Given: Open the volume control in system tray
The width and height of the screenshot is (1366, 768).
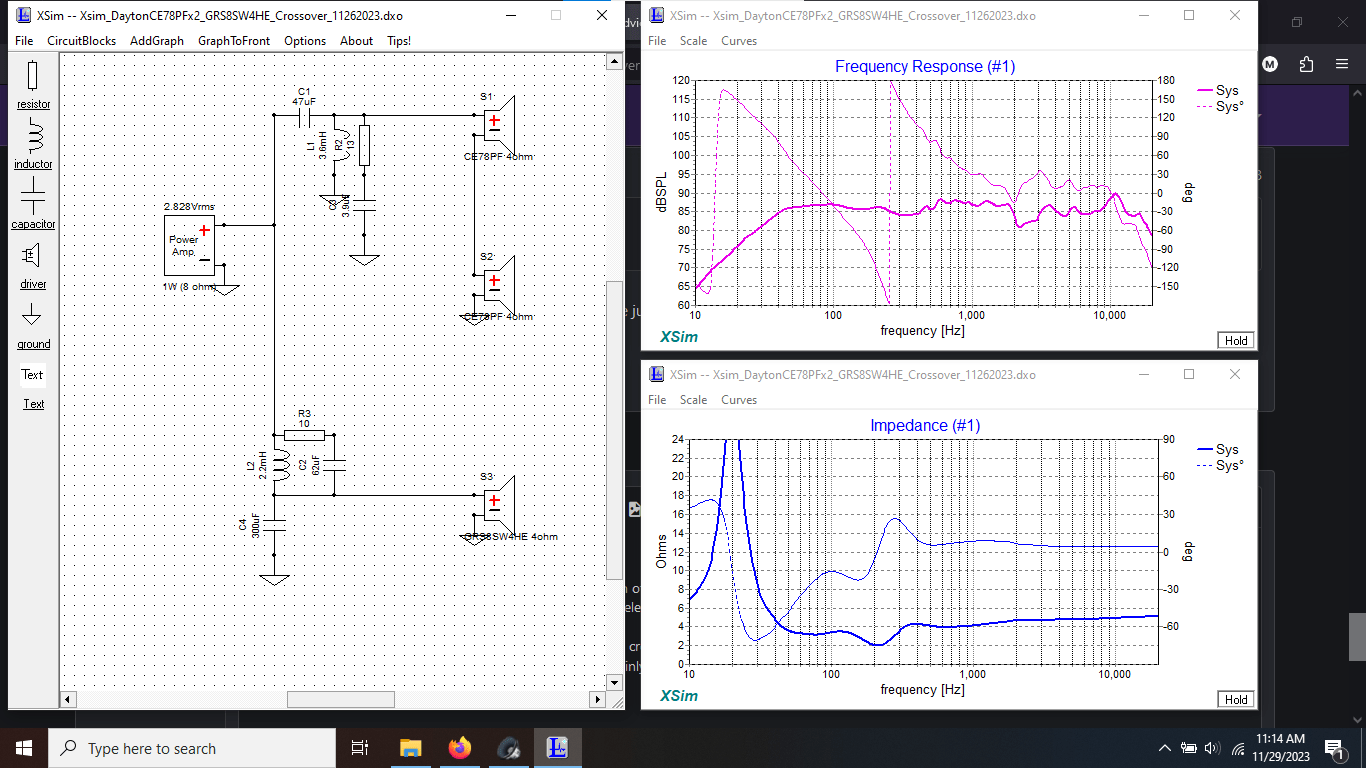Looking at the screenshot, I should (1213, 748).
